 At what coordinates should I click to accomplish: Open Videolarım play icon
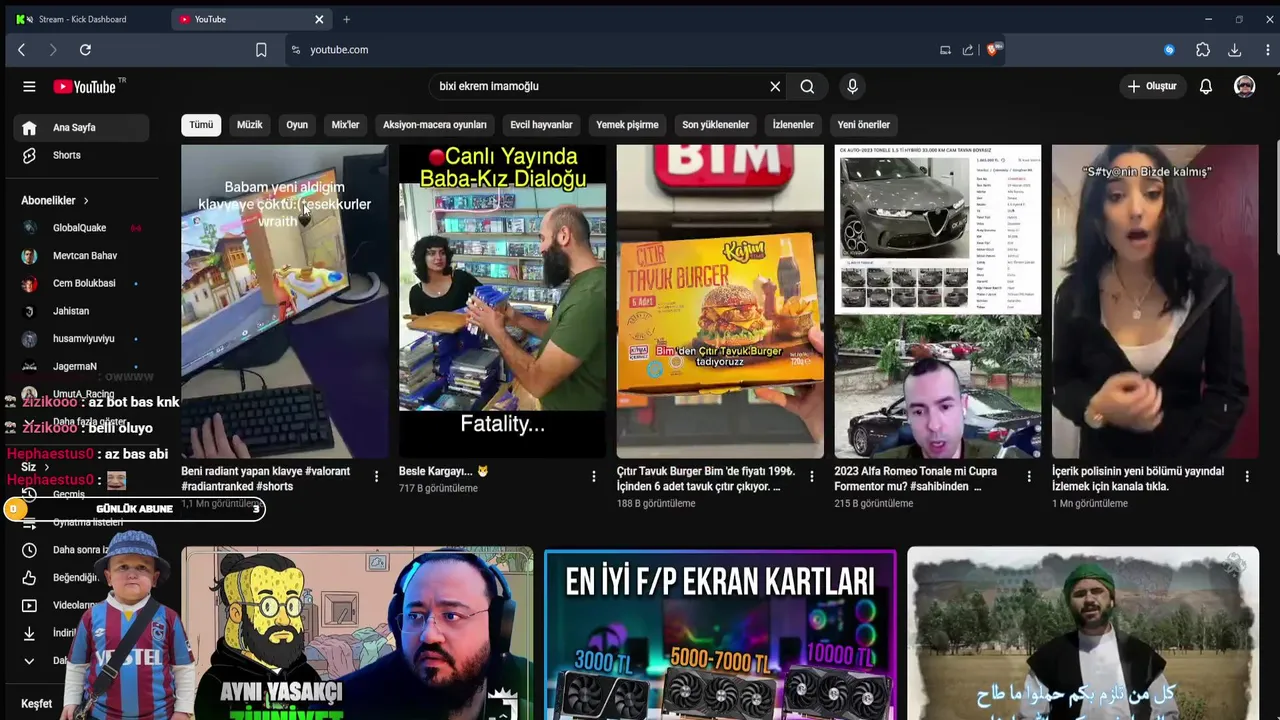pos(29,605)
